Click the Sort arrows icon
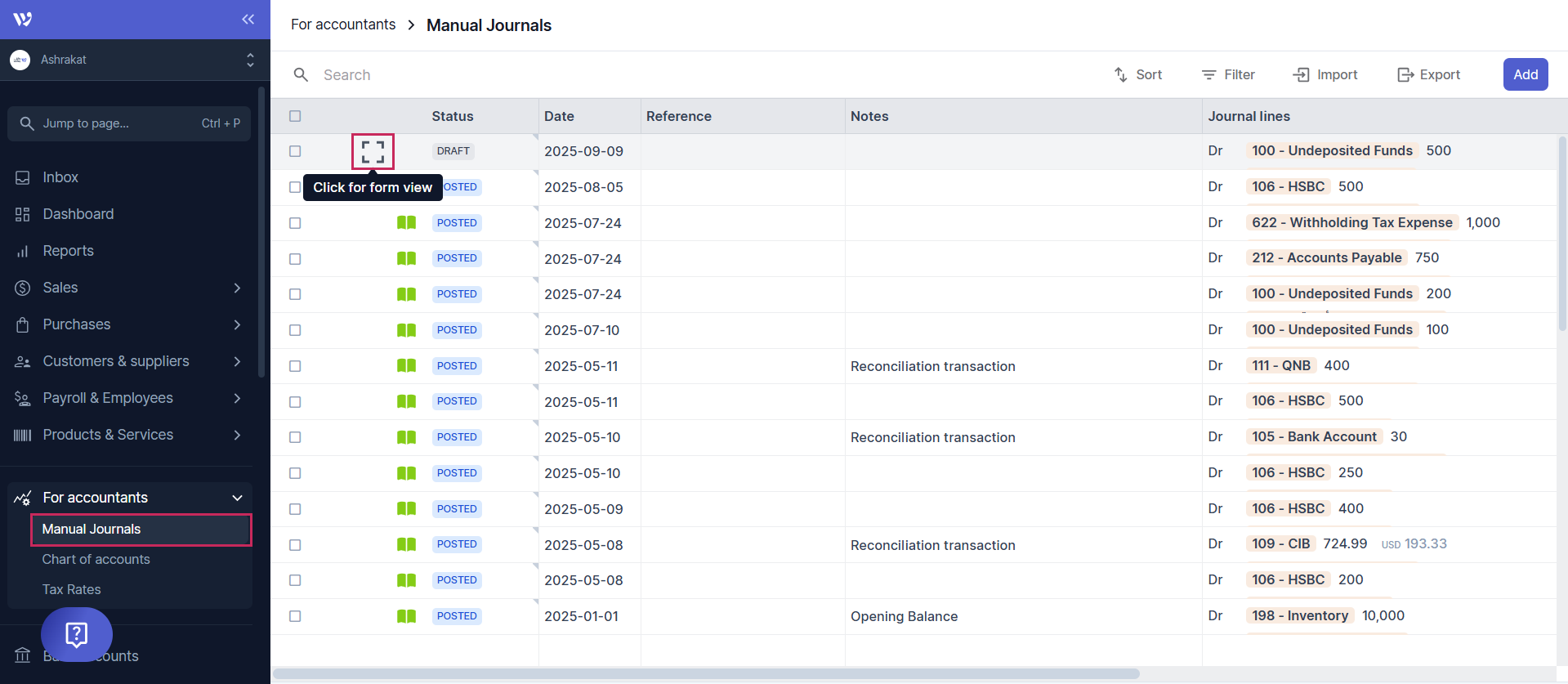1568x684 pixels. [x=1121, y=75]
